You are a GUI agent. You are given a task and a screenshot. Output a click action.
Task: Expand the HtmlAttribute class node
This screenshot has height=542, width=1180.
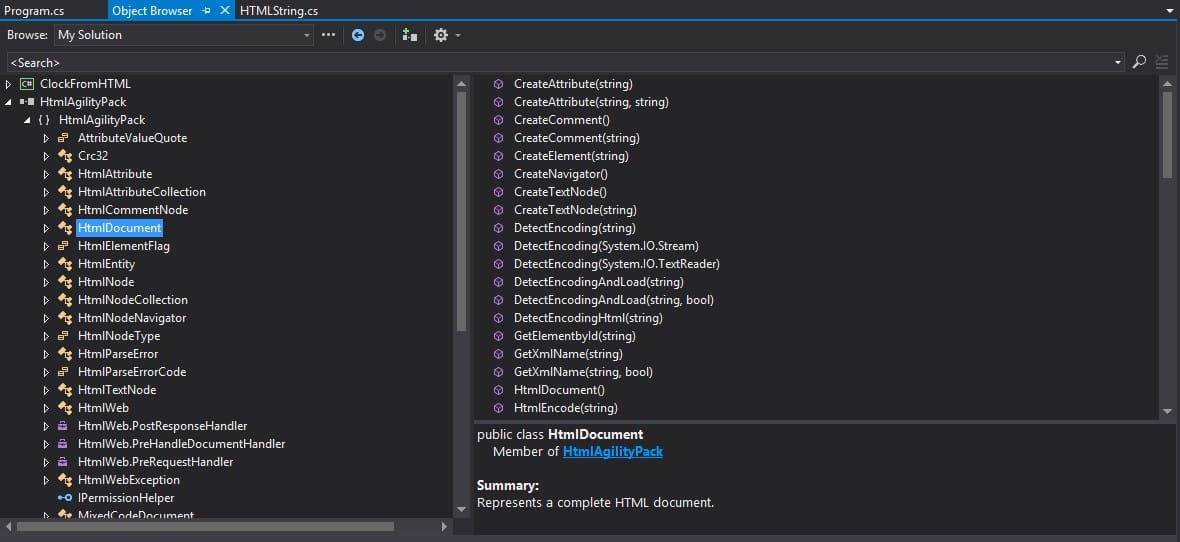46,174
